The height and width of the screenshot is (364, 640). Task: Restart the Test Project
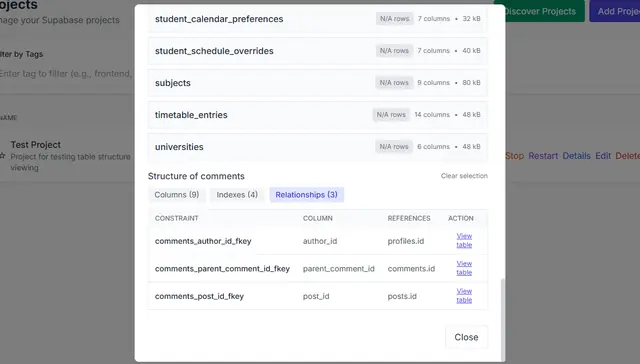click(x=543, y=156)
